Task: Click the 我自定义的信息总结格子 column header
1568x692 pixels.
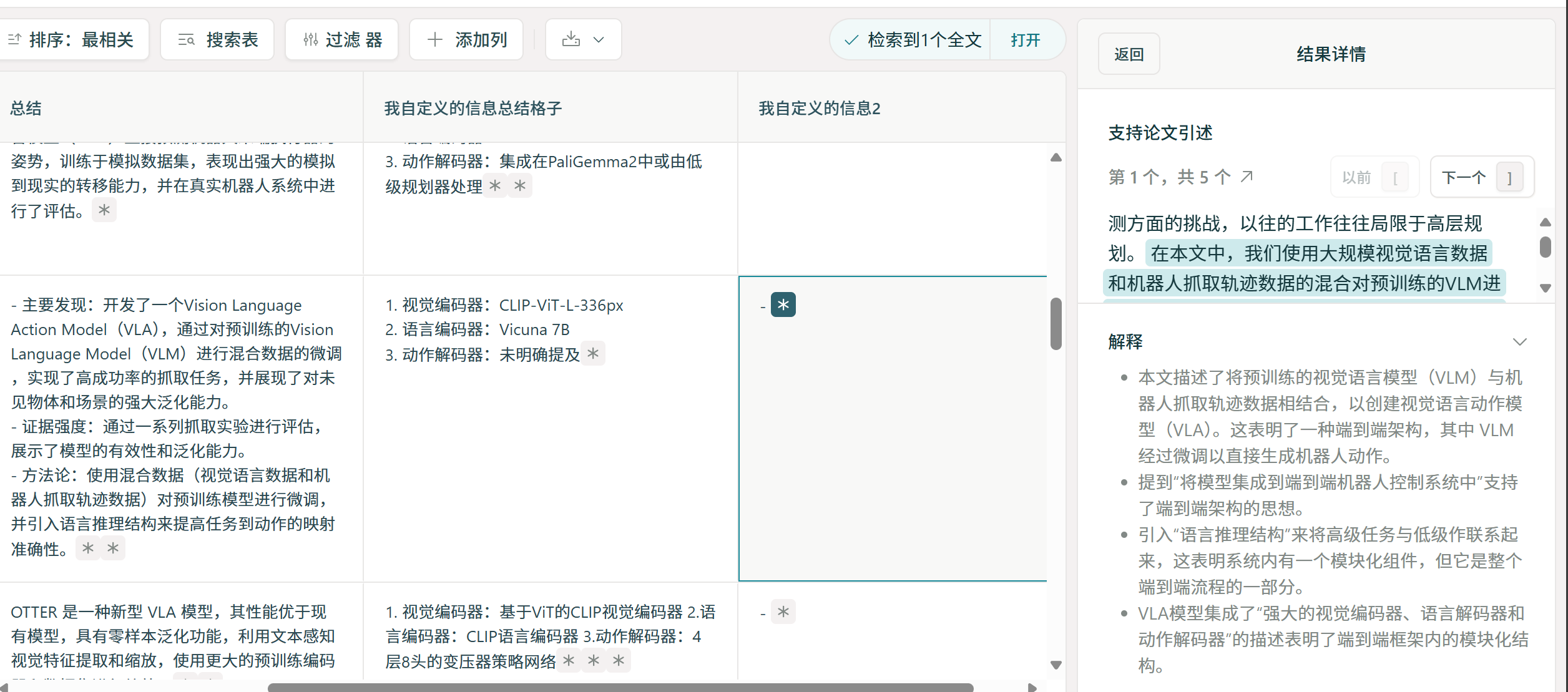Action: [473, 109]
